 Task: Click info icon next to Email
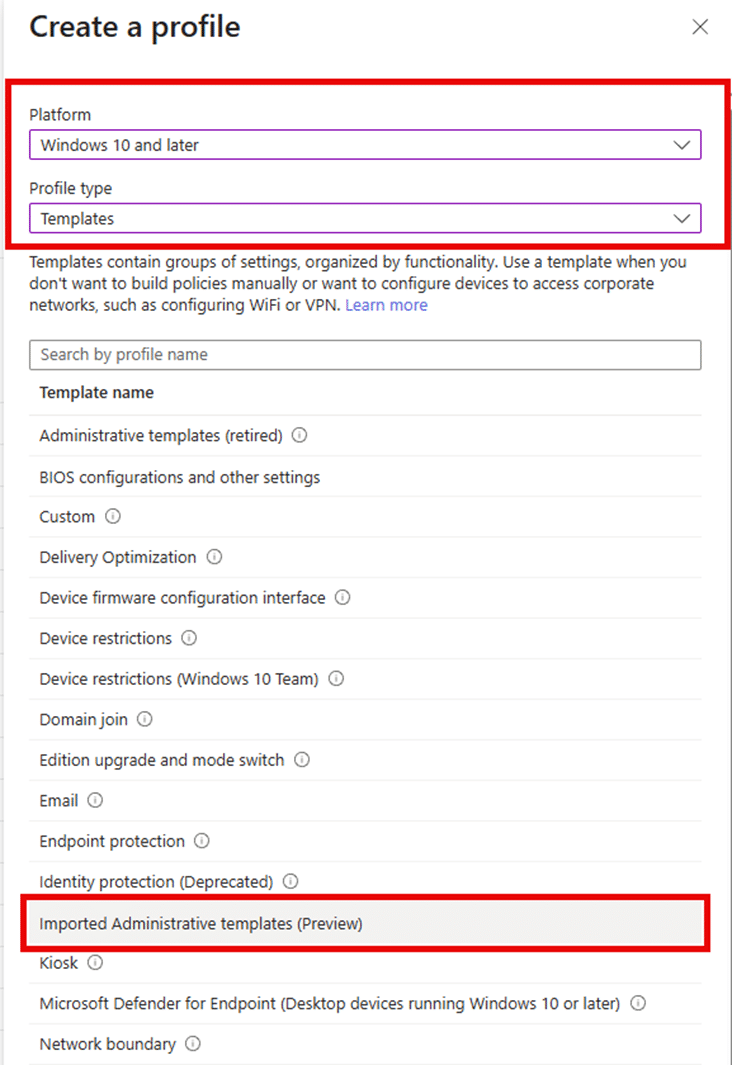click(x=95, y=800)
